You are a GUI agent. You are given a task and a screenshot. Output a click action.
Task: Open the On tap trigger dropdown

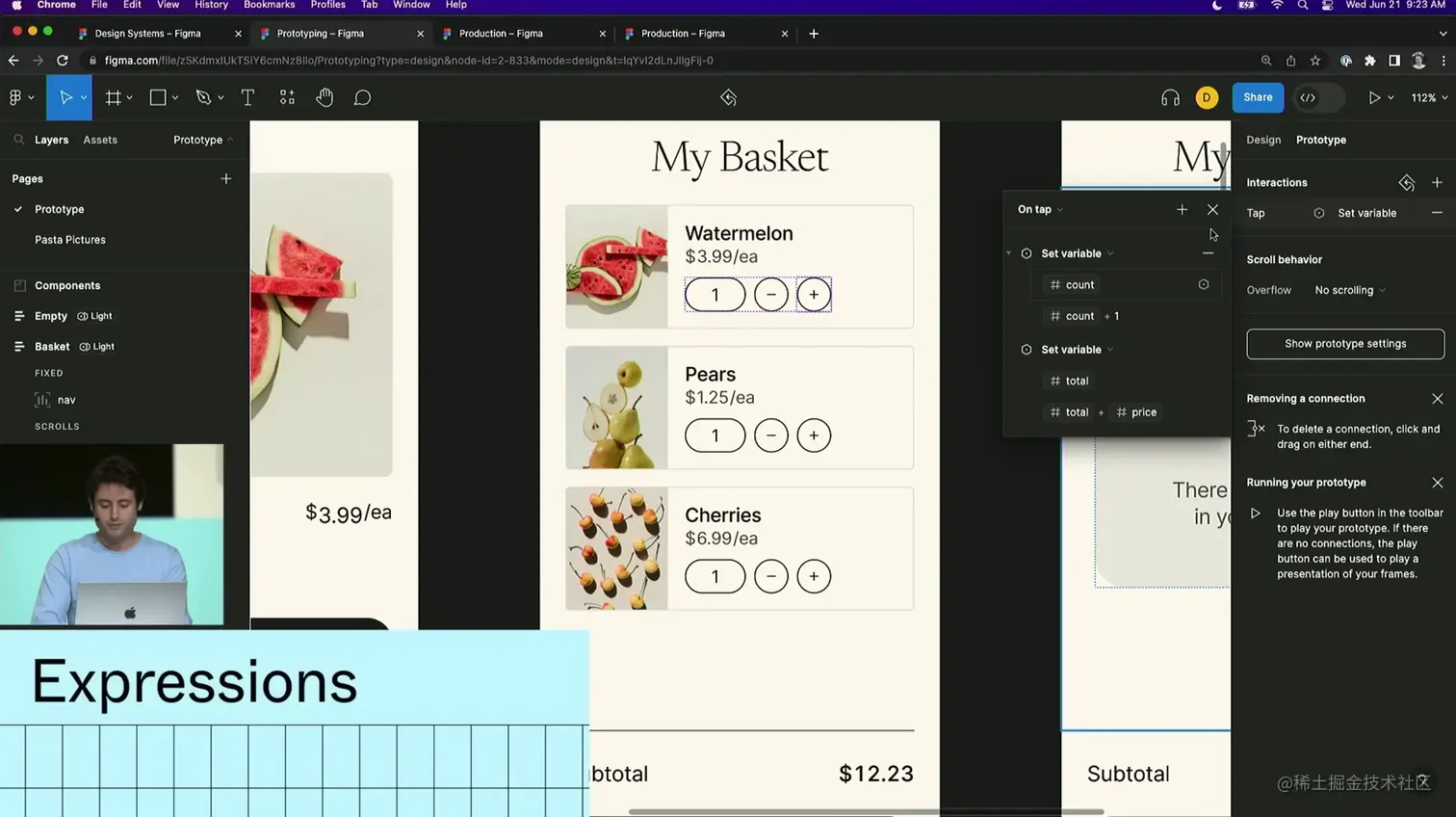1040,209
